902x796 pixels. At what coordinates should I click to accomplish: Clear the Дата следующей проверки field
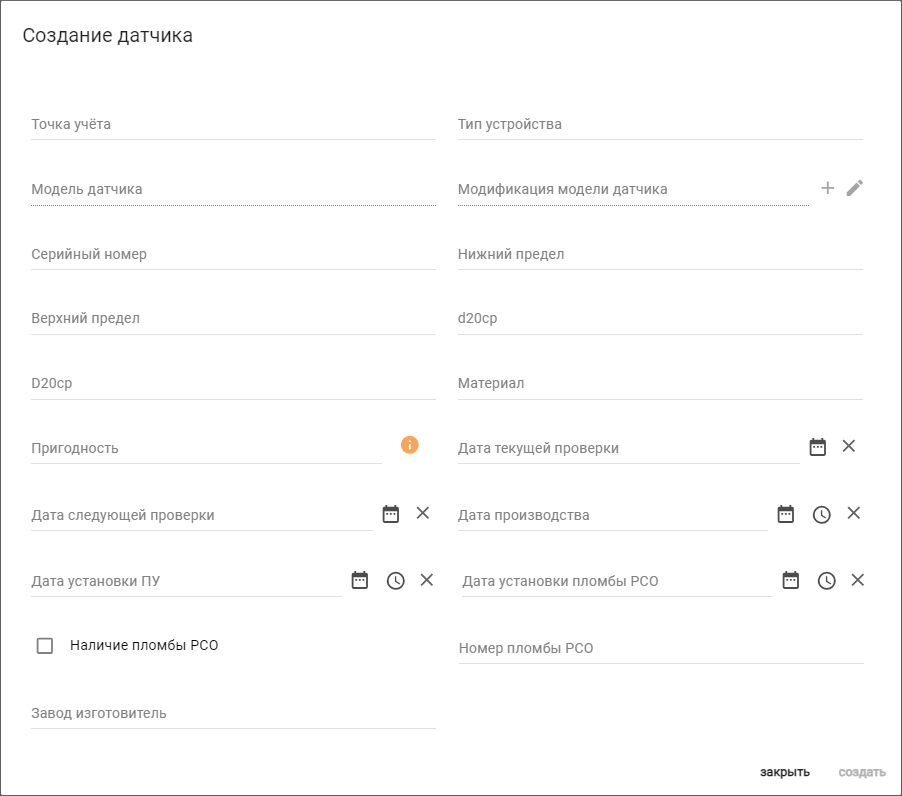(x=423, y=513)
